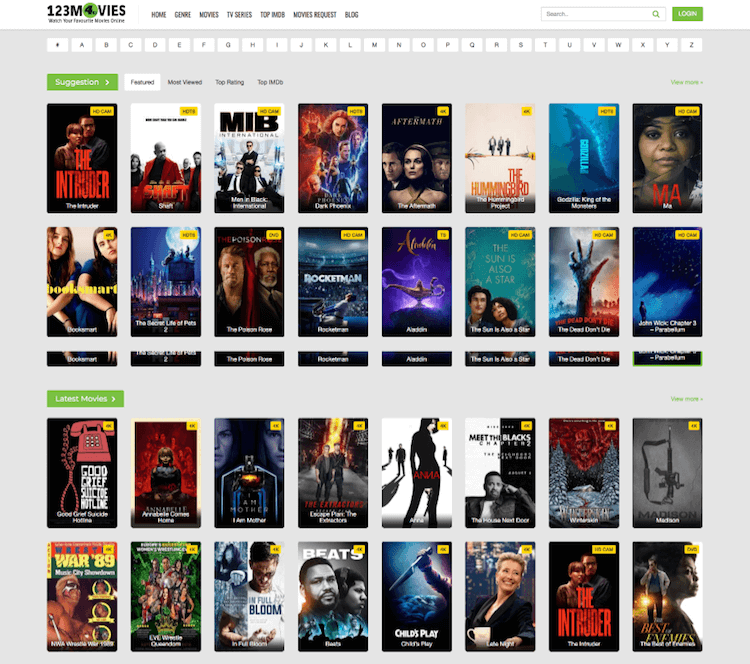Click the Suggestion section heading button
Image resolution: width=750 pixels, height=664 pixels.
coord(83,82)
